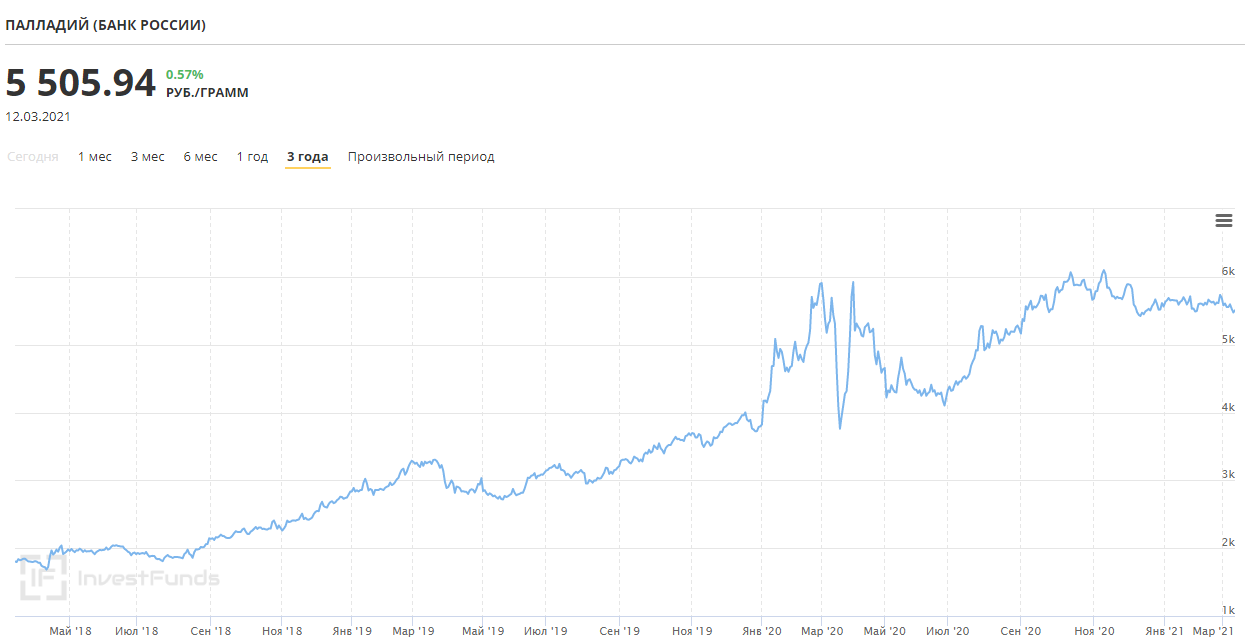The image size is (1251, 644).
Task: Click the "Янв '19" x-axis label
Action: [351, 631]
